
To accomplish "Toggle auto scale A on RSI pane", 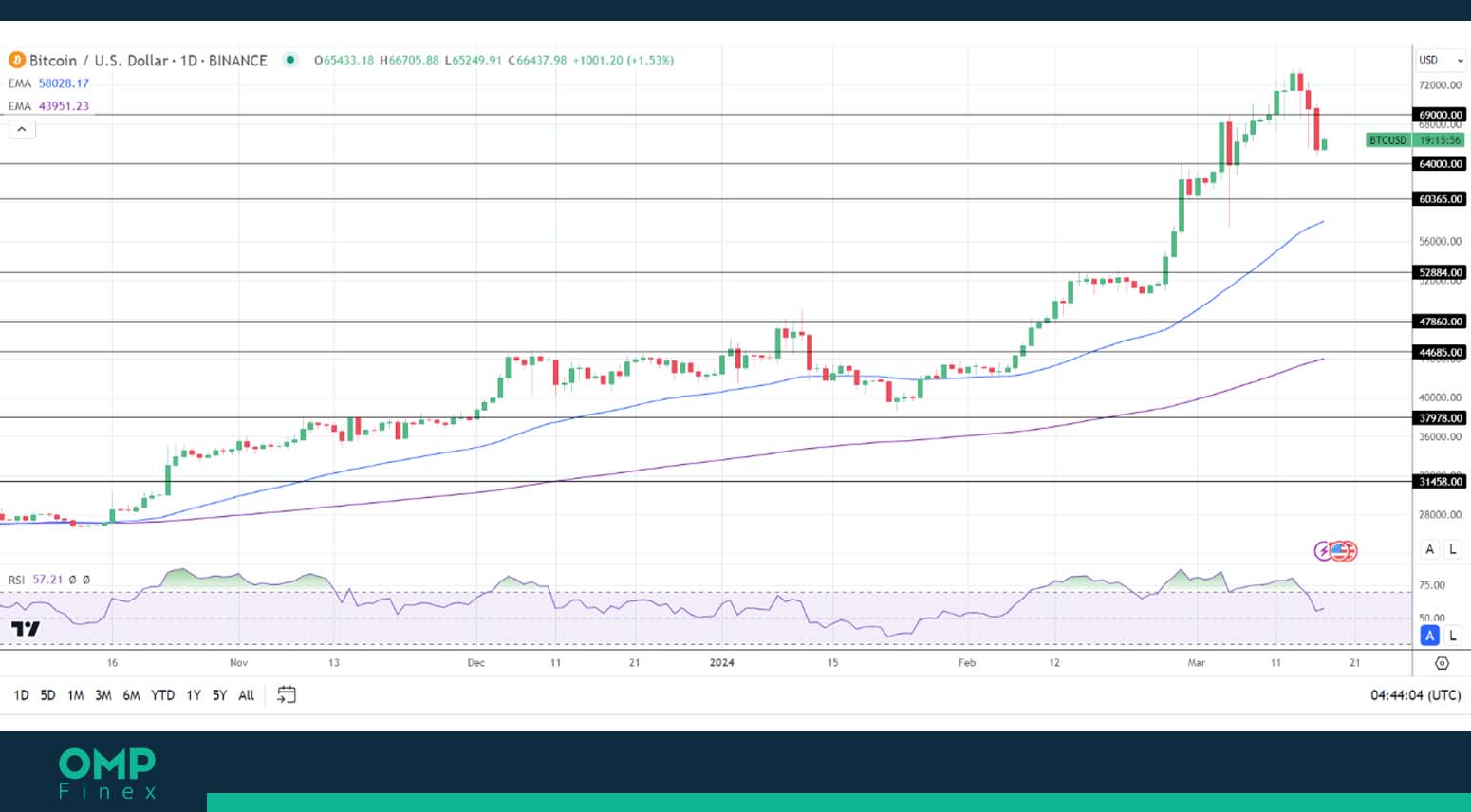I will (x=1430, y=636).
